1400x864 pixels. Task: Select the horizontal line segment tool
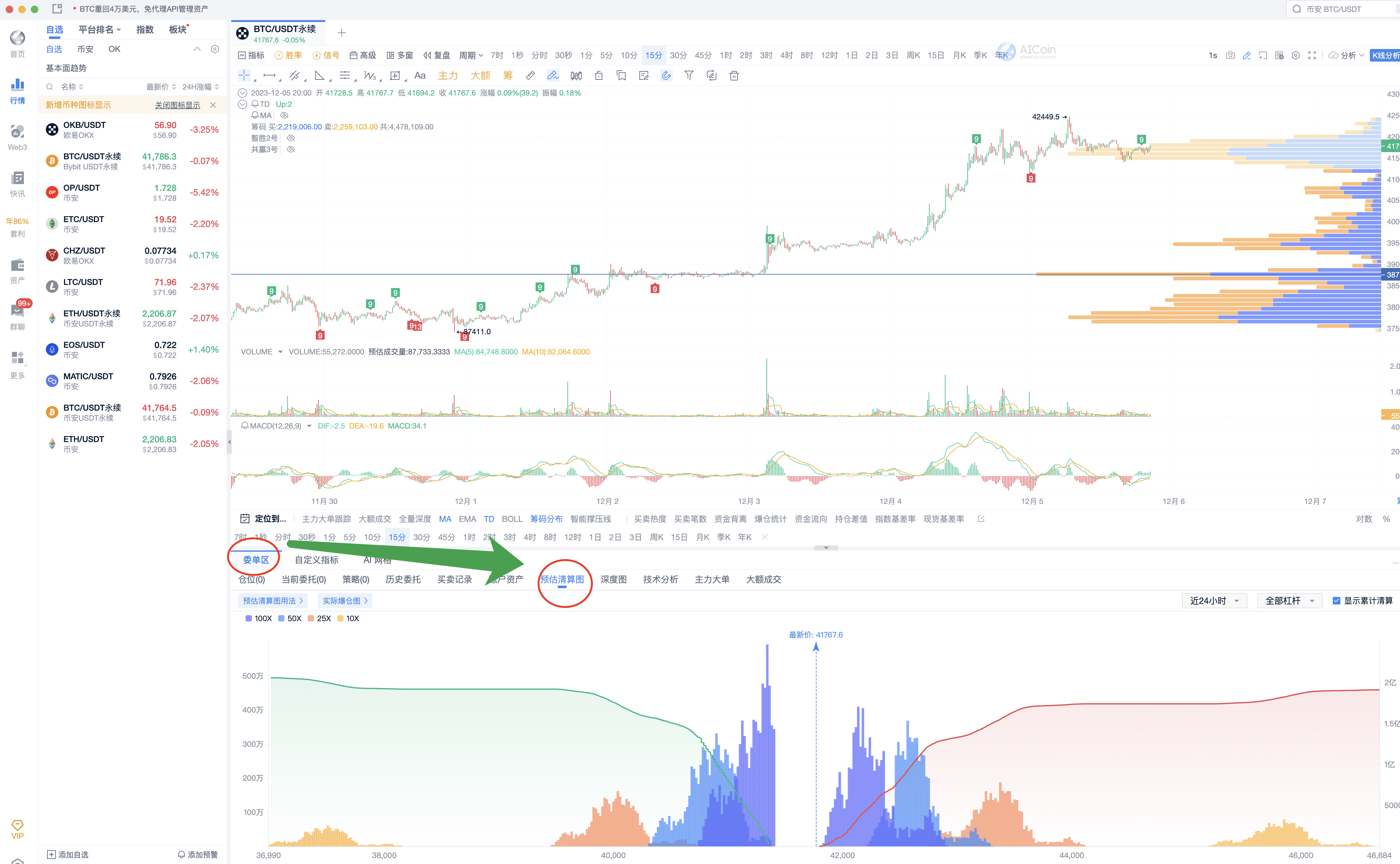(x=269, y=75)
